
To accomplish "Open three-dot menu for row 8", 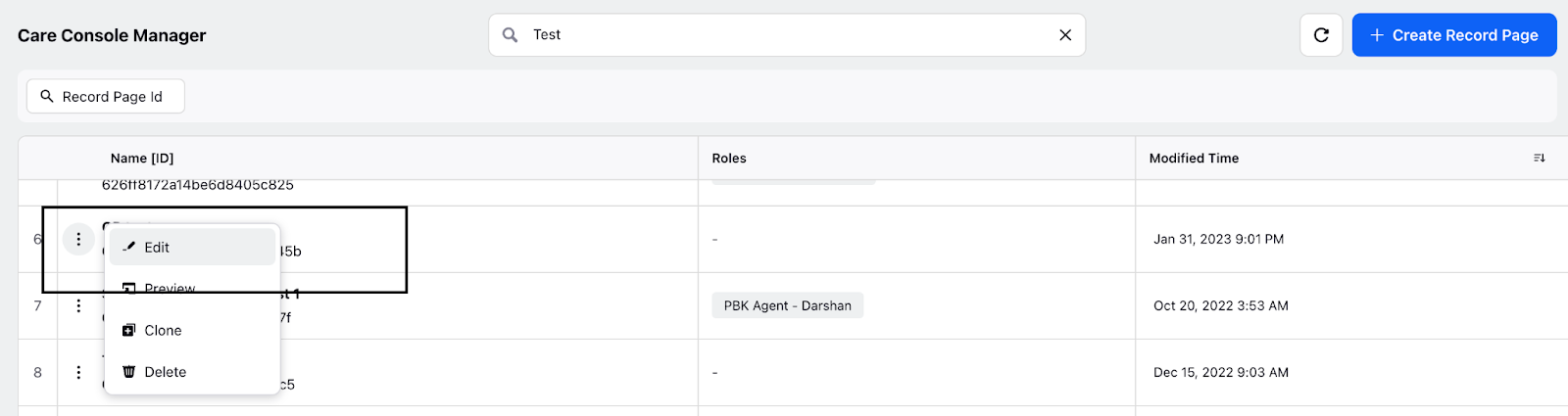I will coord(78,372).
